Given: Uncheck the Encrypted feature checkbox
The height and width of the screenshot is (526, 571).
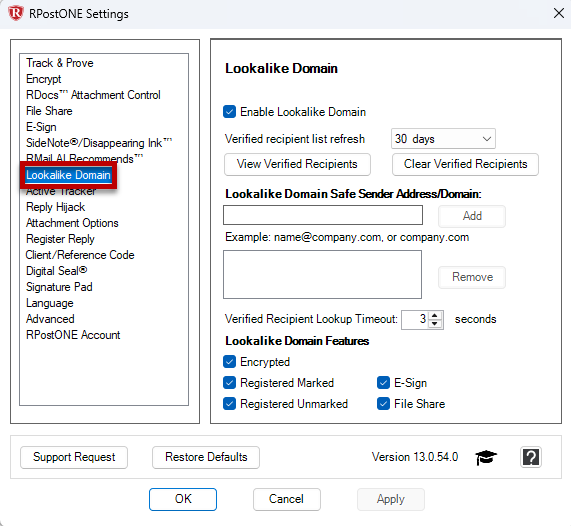Looking at the screenshot, I should tap(229, 362).
